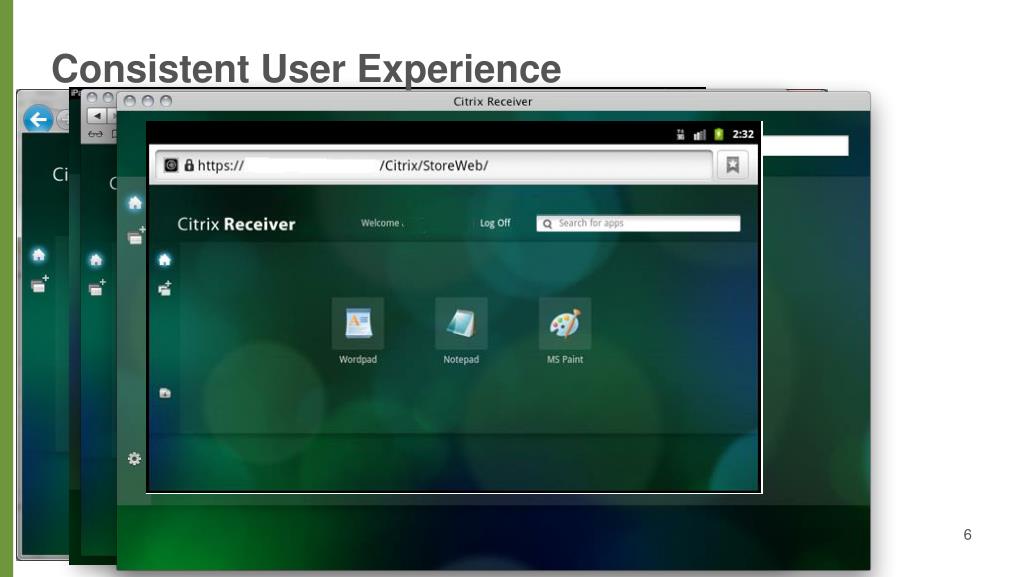The width and height of the screenshot is (1023, 577).
Task: Tap the USB connection icon in status bar
Action: 680,134
